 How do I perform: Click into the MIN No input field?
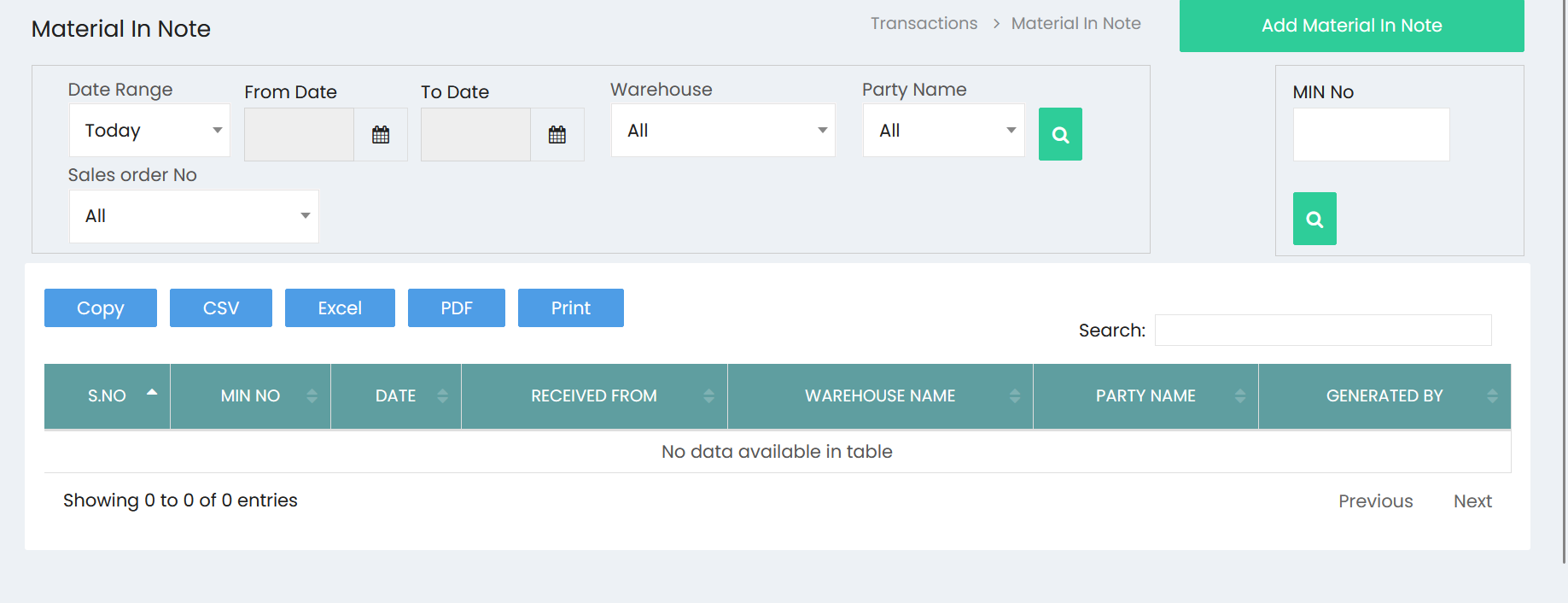(x=1372, y=134)
